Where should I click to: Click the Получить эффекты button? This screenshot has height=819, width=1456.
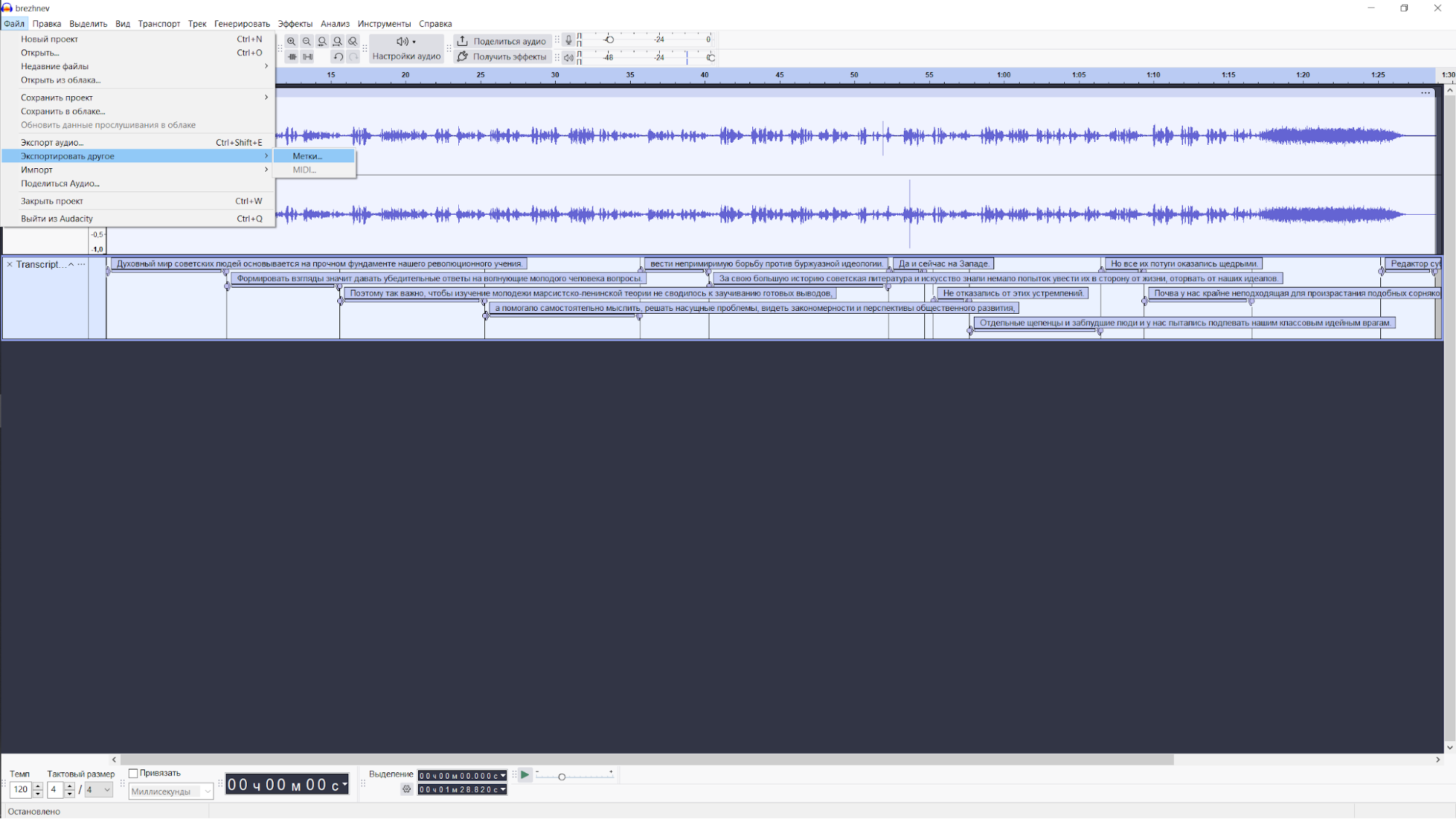(502, 56)
